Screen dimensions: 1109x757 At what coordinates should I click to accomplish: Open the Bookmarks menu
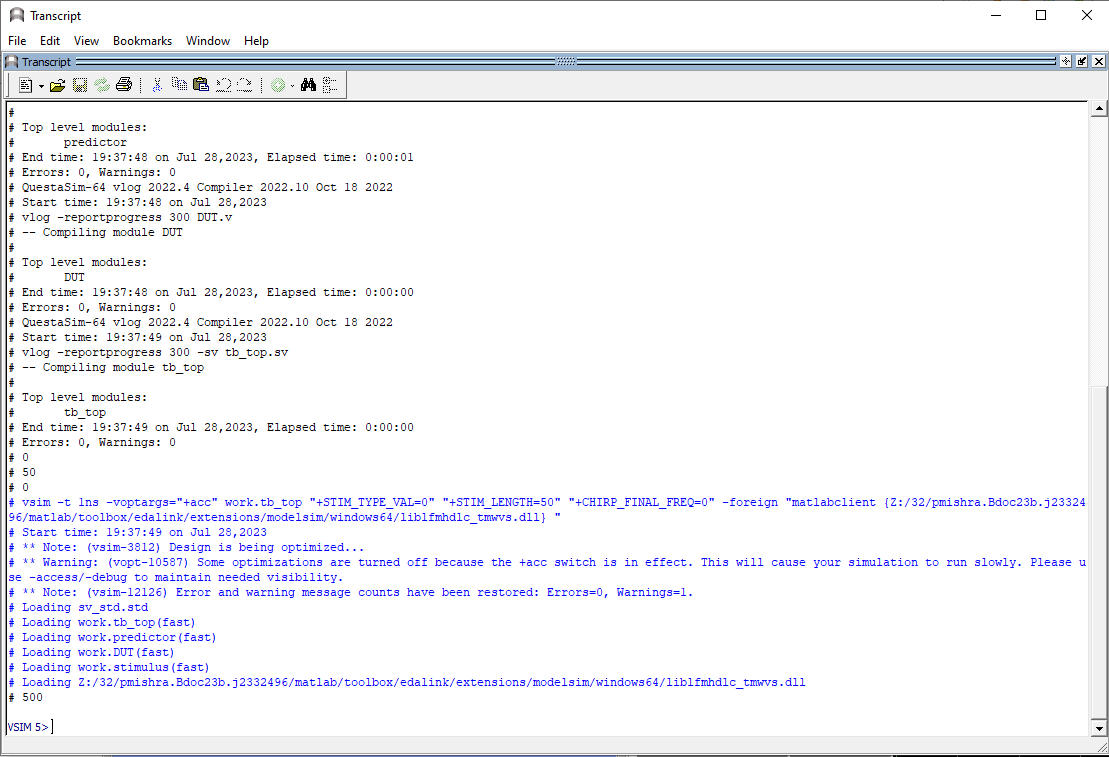point(142,41)
